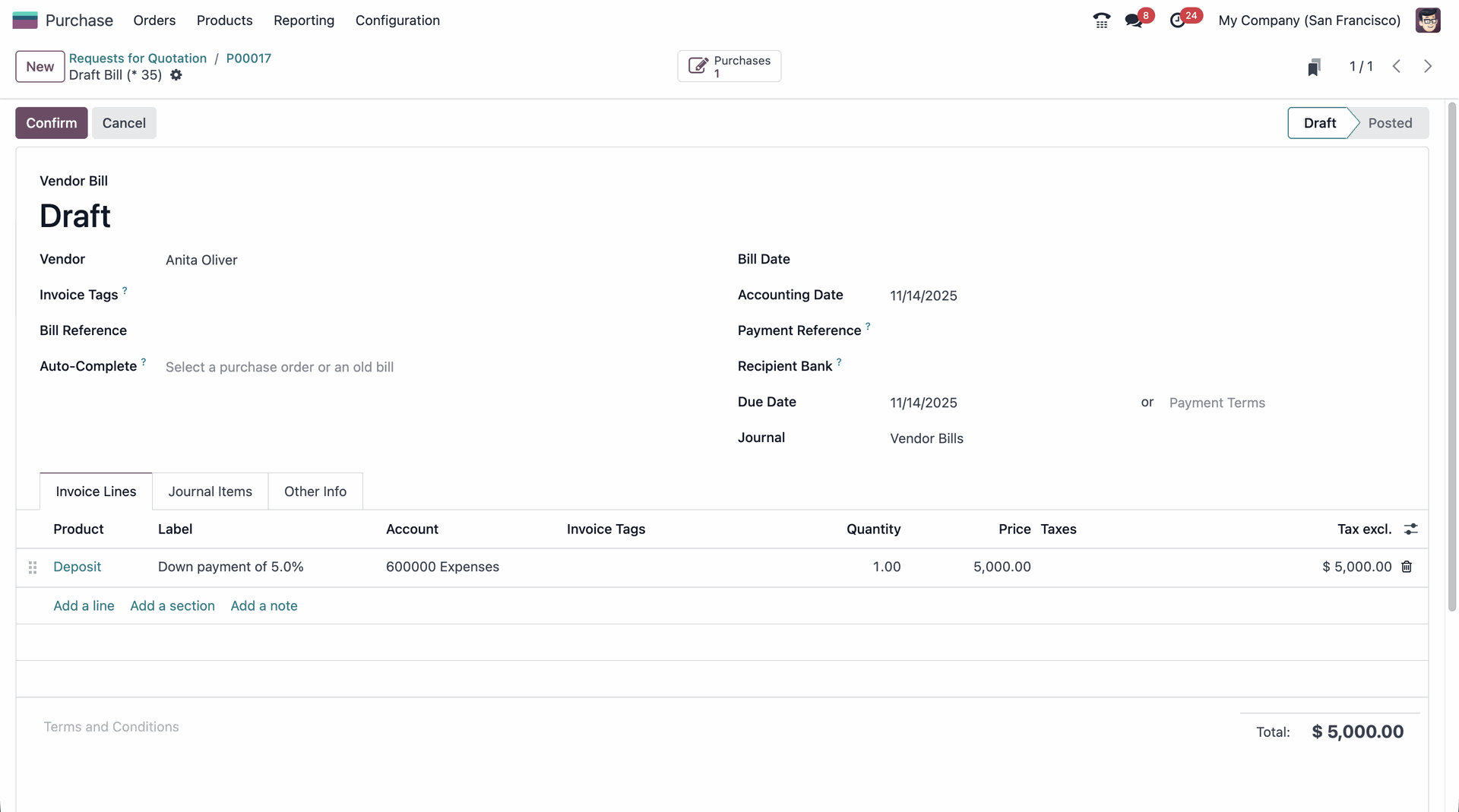The image size is (1459, 812).
Task: Open the VoIP phone icon
Action: [1101, 21]
